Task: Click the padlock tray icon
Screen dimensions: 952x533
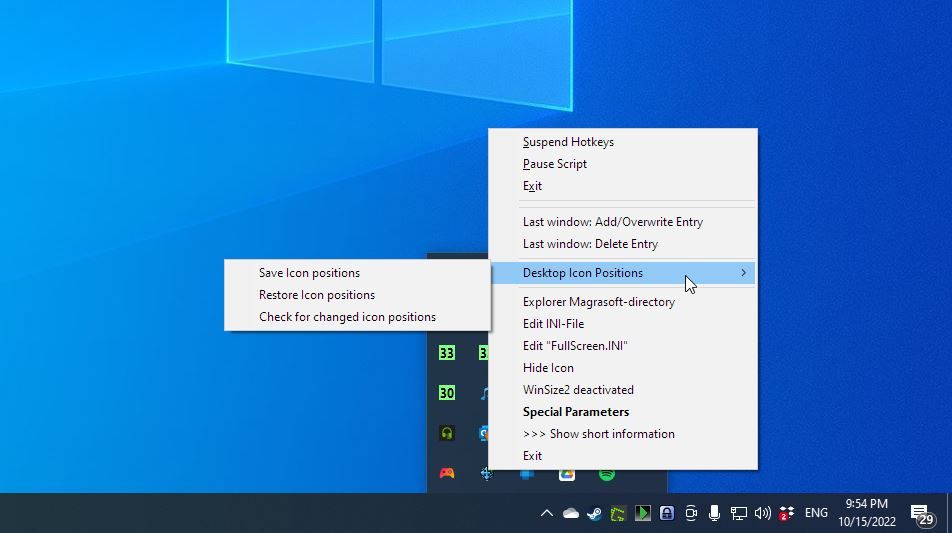Action: [x=667, y=514]
